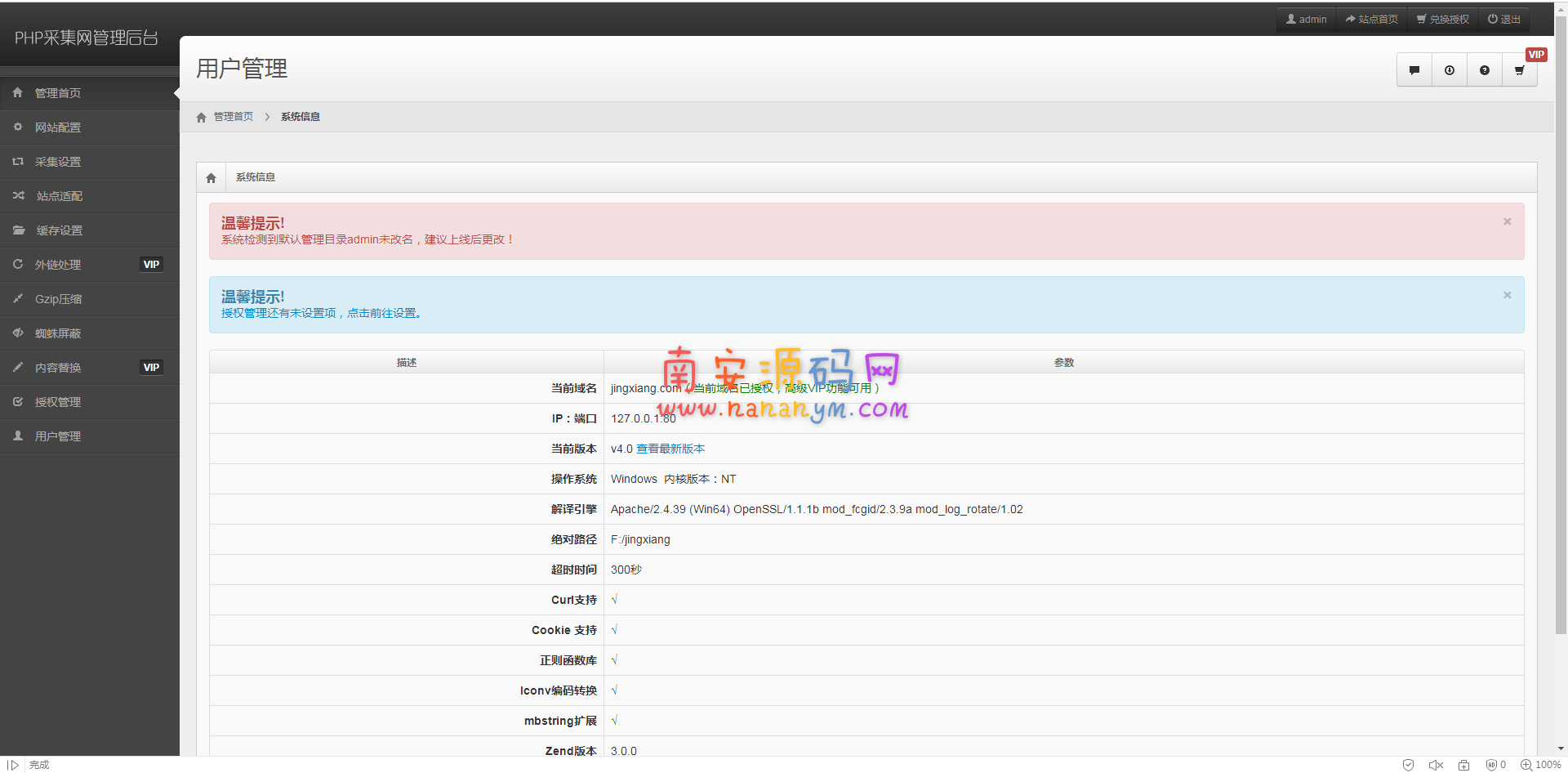Click the gear icon beside 网站配置

click(x=18, y=127)
